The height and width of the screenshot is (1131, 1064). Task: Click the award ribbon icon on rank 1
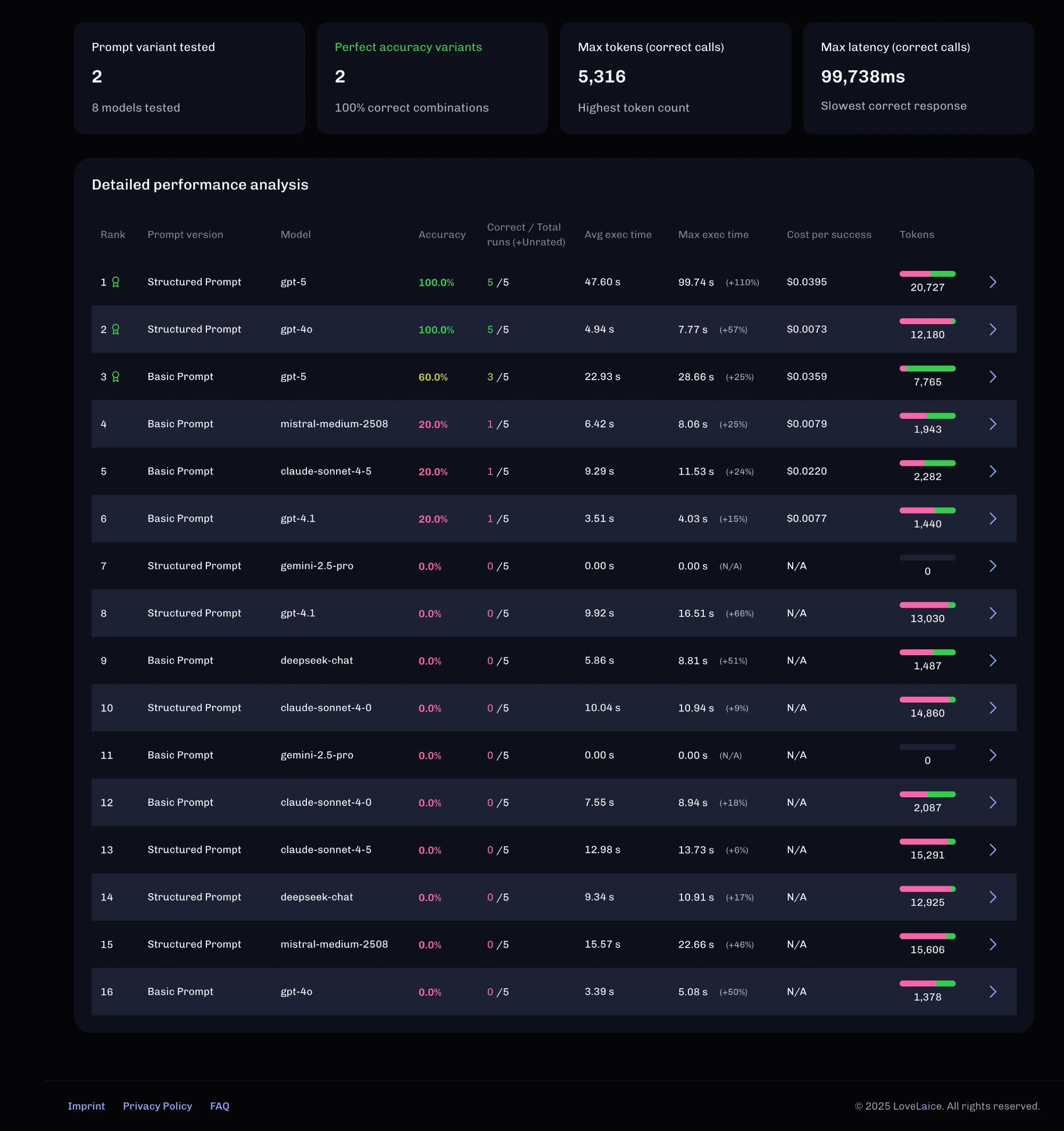coord(115,282)
